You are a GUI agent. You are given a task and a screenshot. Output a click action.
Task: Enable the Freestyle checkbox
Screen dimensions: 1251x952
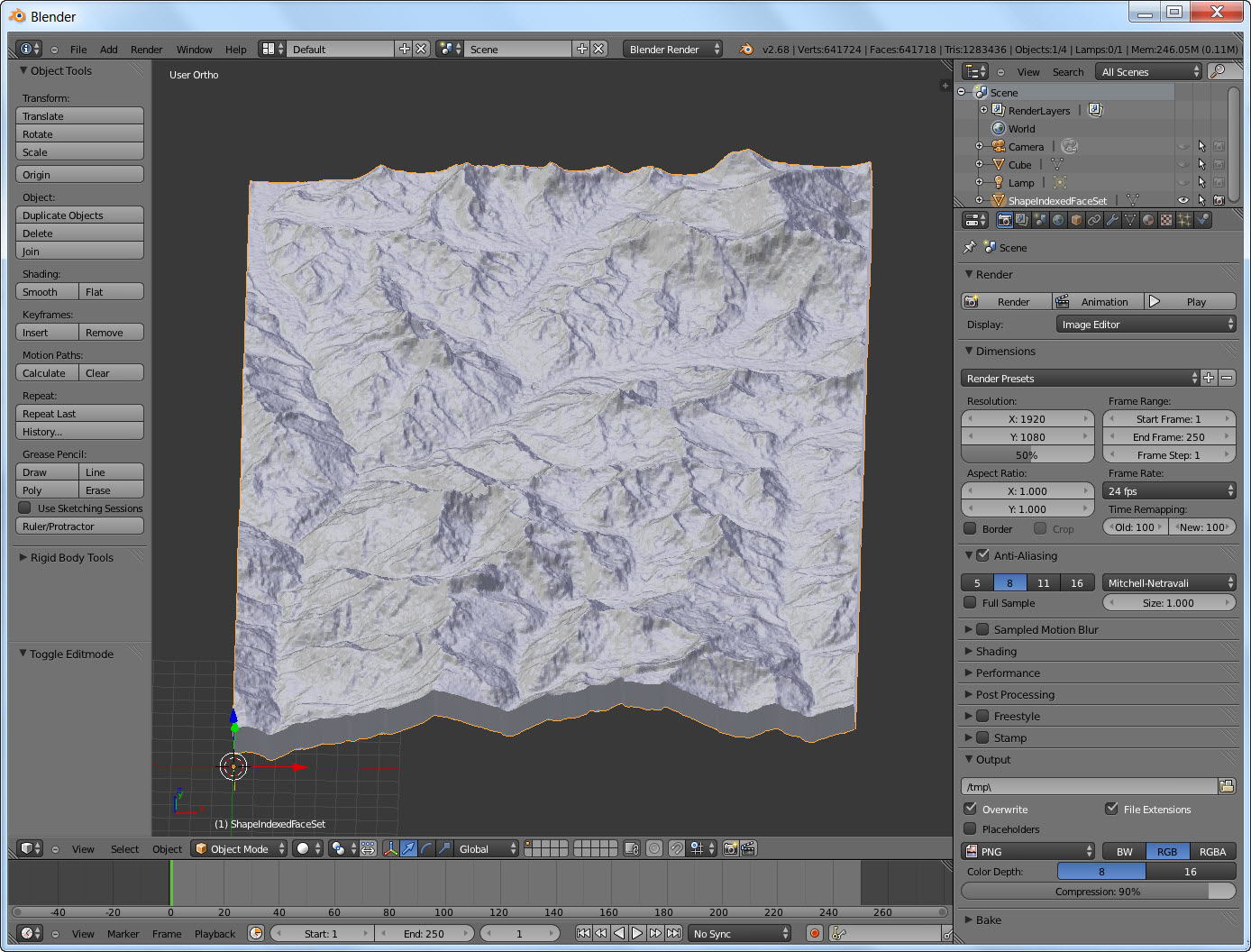click(x=982, y=716)
